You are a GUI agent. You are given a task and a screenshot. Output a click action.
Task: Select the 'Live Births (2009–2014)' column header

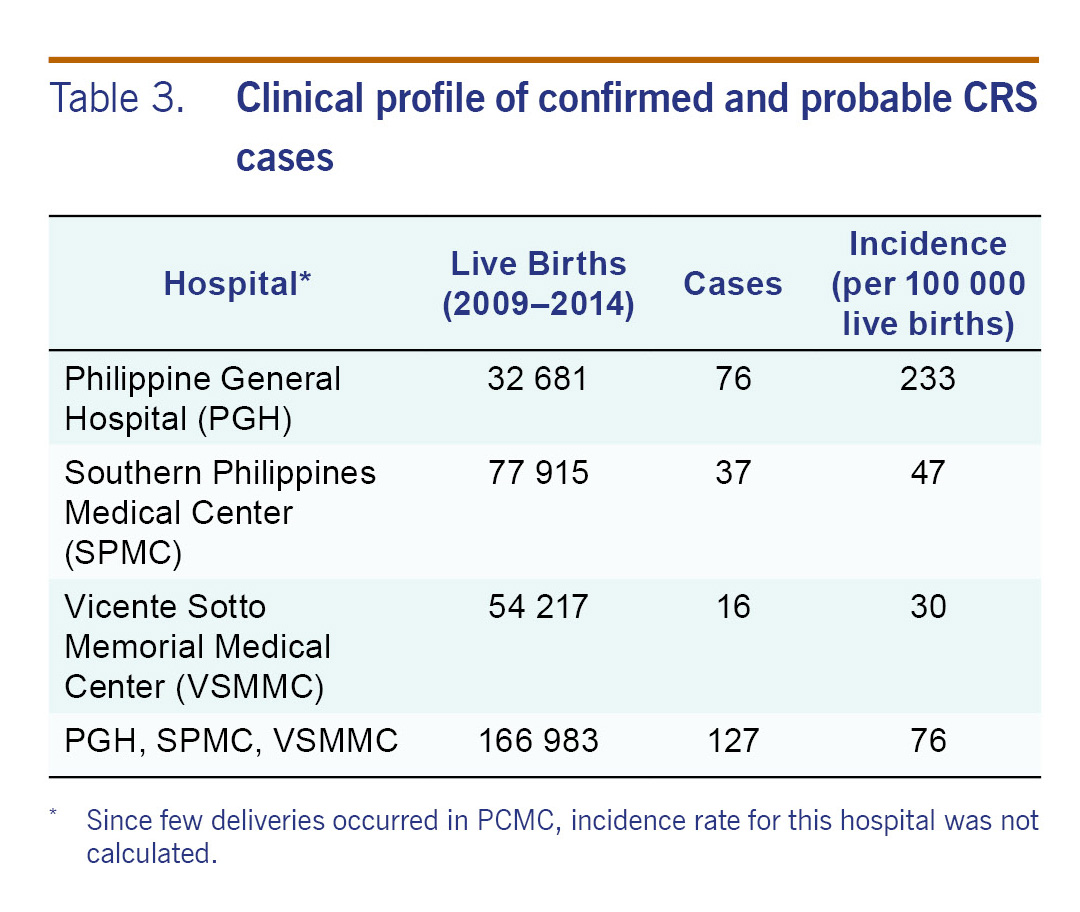[x=538, y=284]
